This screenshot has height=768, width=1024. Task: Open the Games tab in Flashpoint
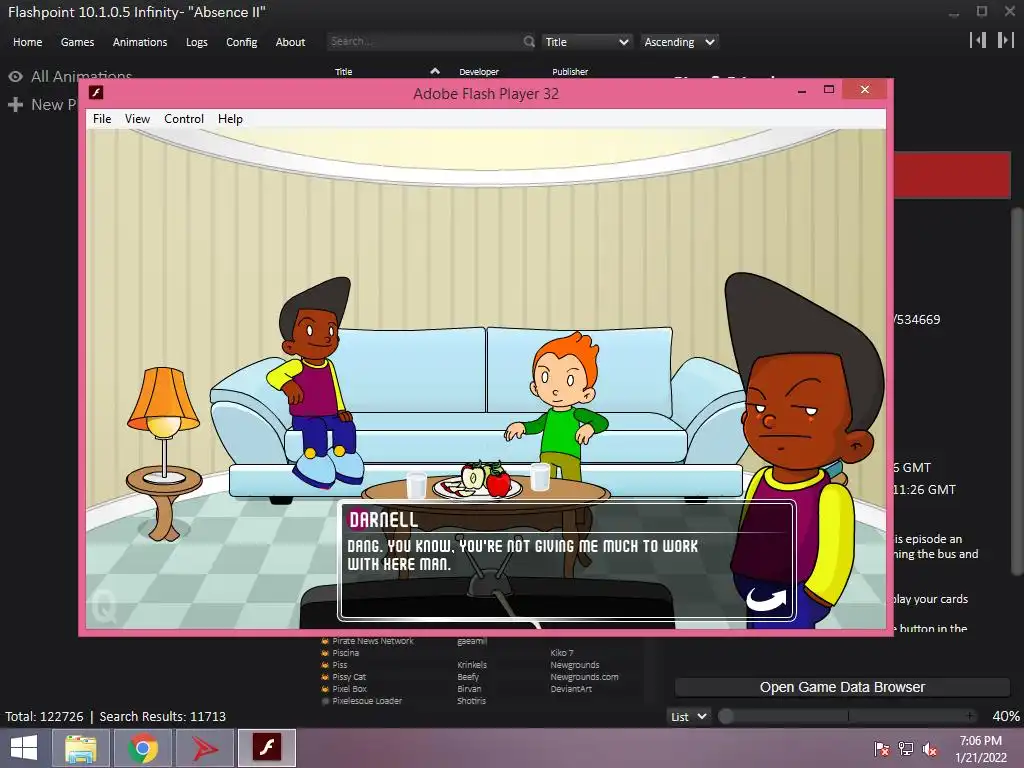pyautogui.click(x=77, y=42)
